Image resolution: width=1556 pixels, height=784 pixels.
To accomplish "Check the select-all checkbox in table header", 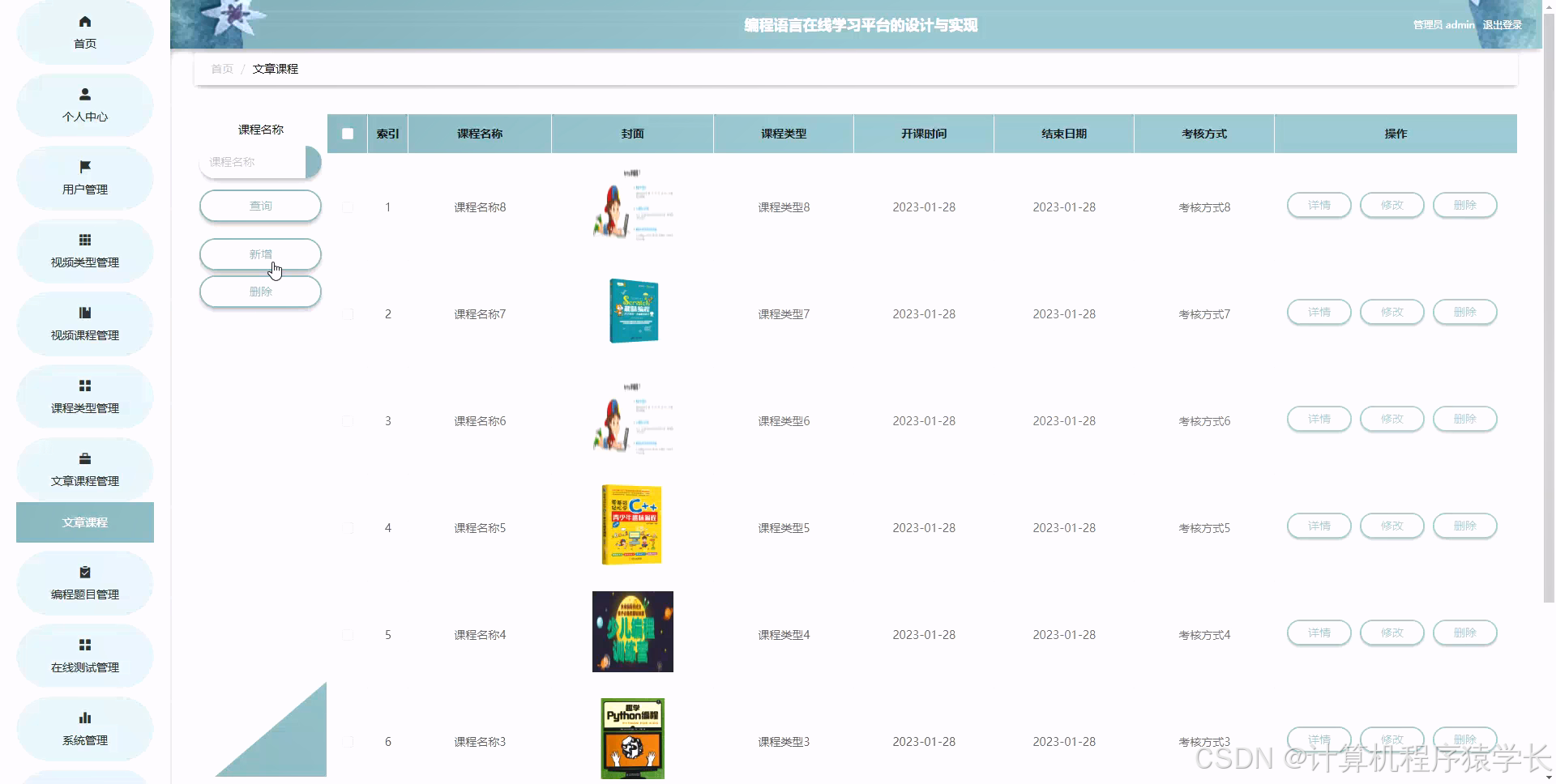I will coord(347,133).
